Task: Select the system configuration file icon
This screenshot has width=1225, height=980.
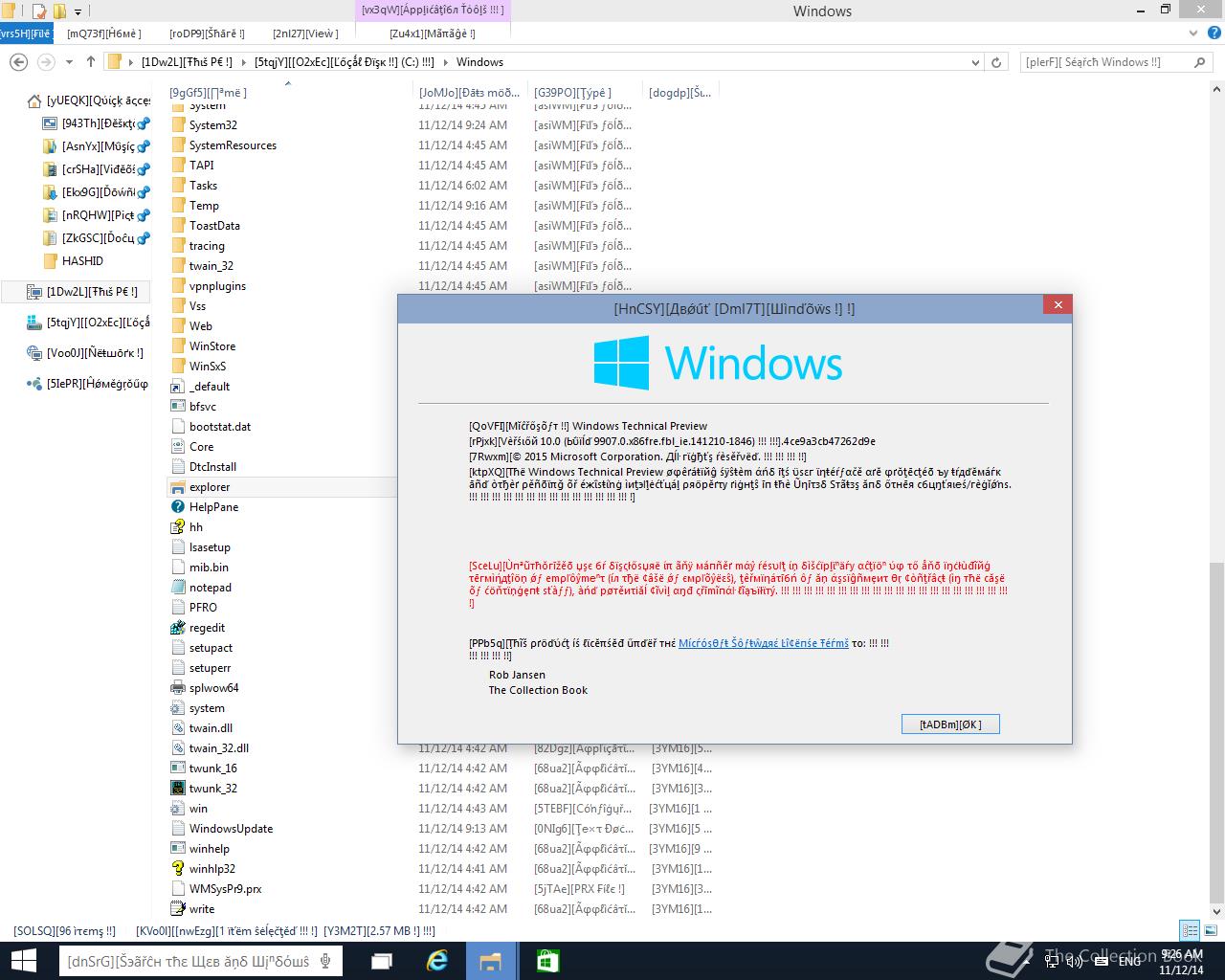Action: (x=177, y=708)
